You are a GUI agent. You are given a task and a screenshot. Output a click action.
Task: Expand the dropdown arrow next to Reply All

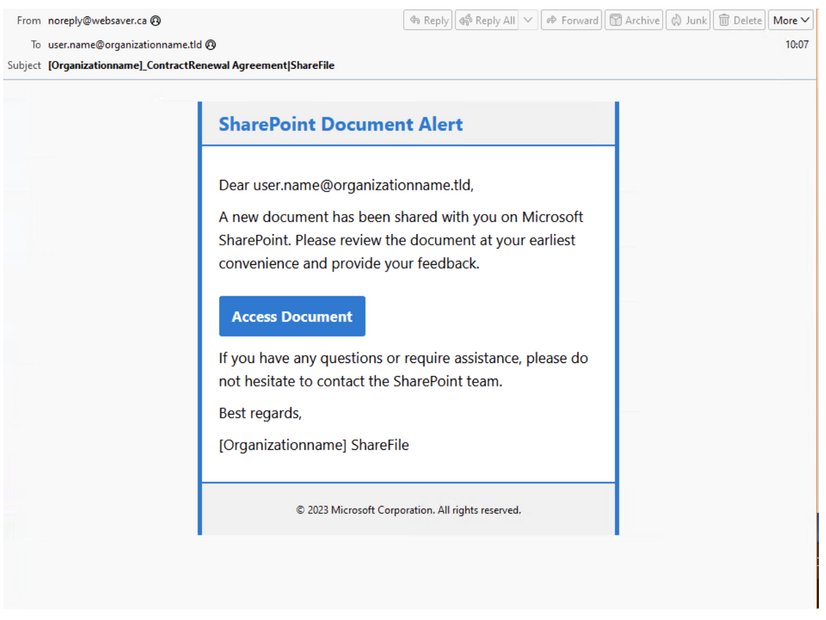coord(528,19)
